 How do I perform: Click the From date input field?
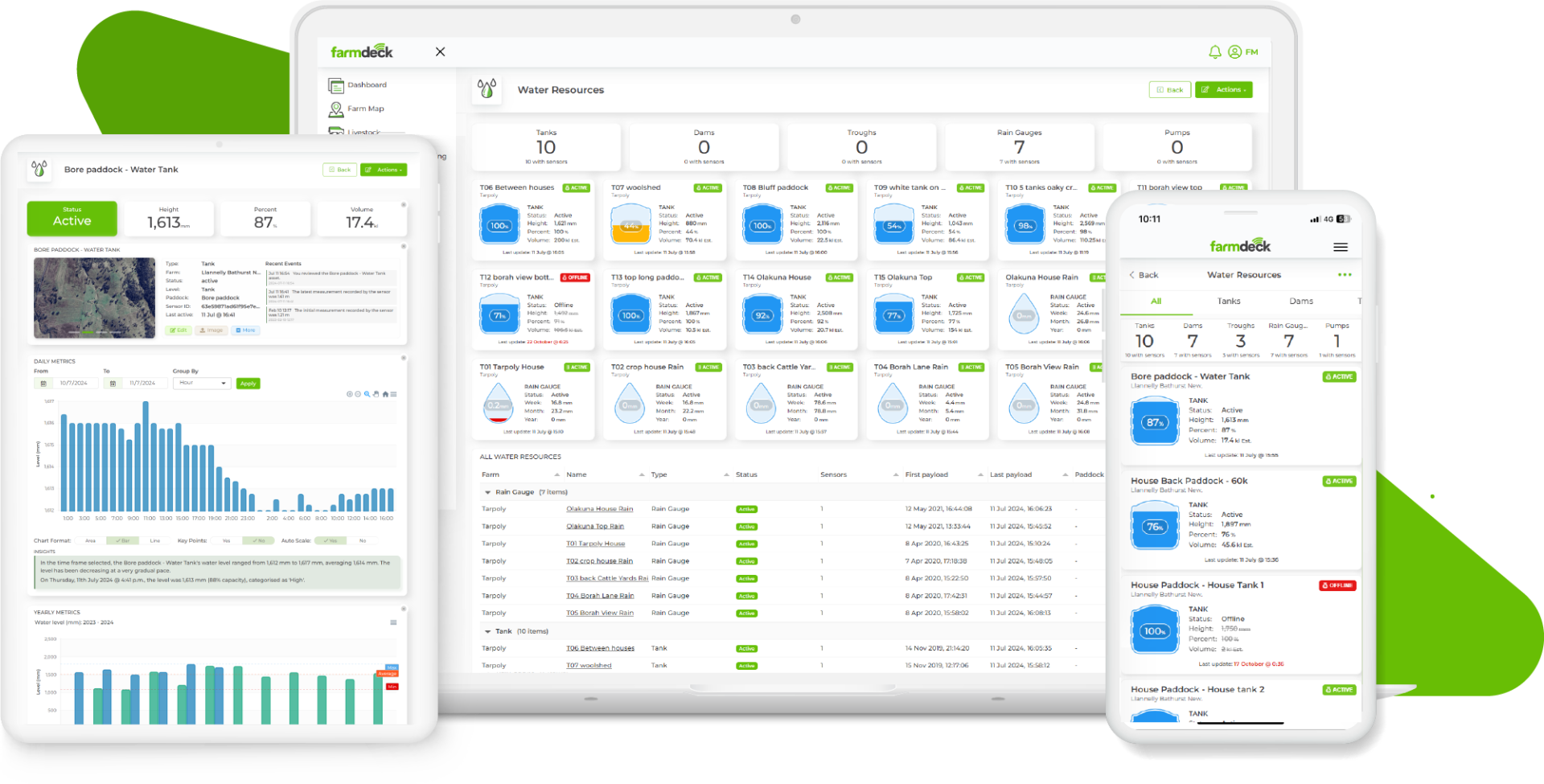coord(75,384)
